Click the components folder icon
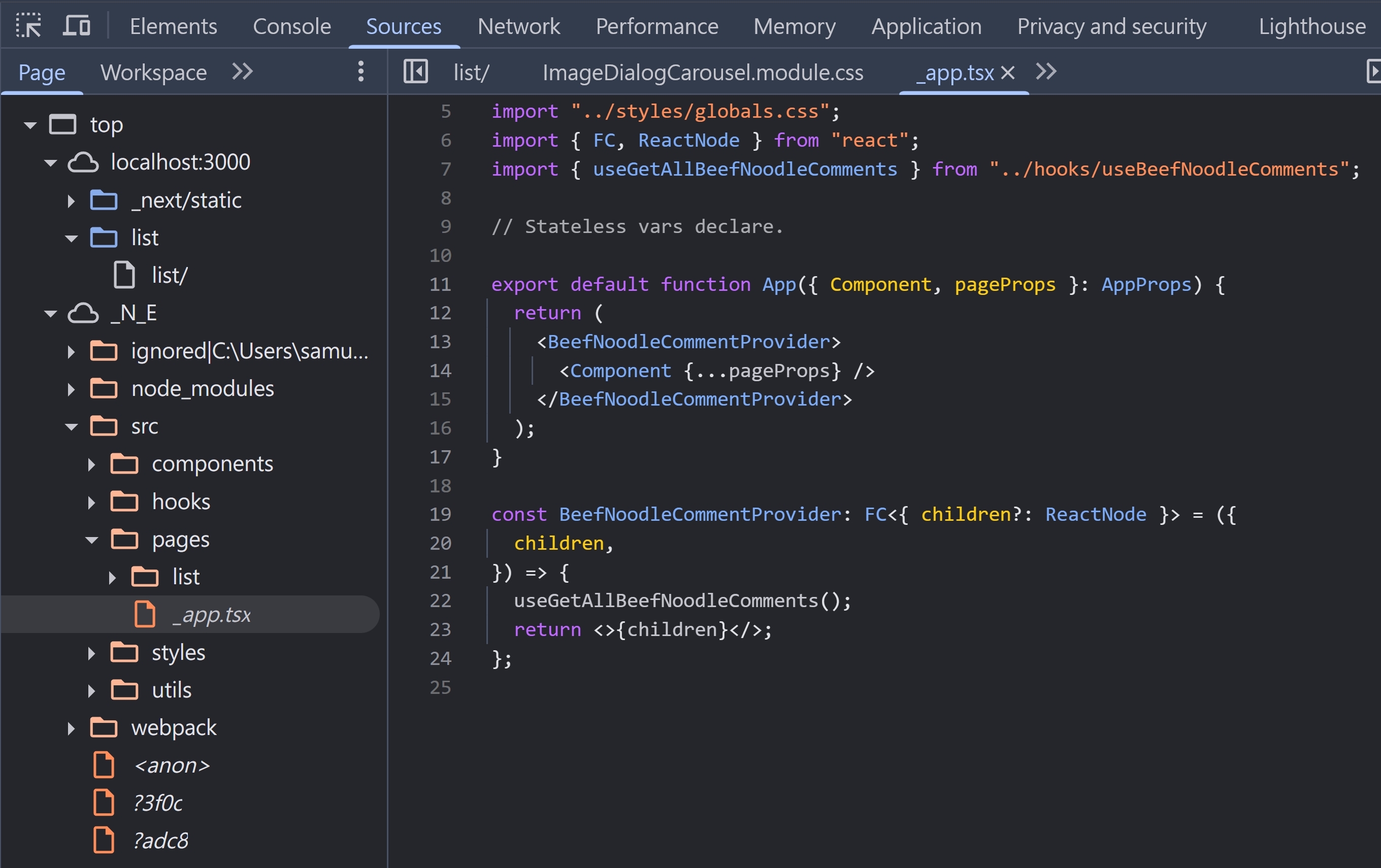Screen dimensions: 1381x868 (124, 464)
